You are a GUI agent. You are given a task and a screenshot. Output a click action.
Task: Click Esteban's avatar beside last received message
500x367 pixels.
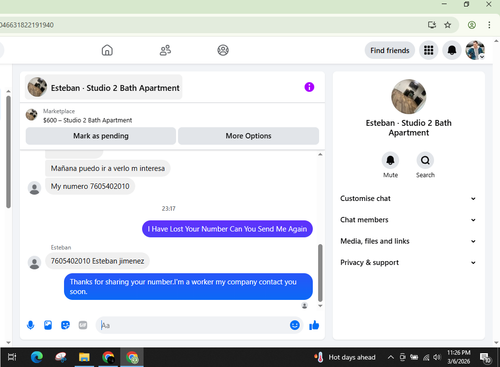tap(34, 263)
